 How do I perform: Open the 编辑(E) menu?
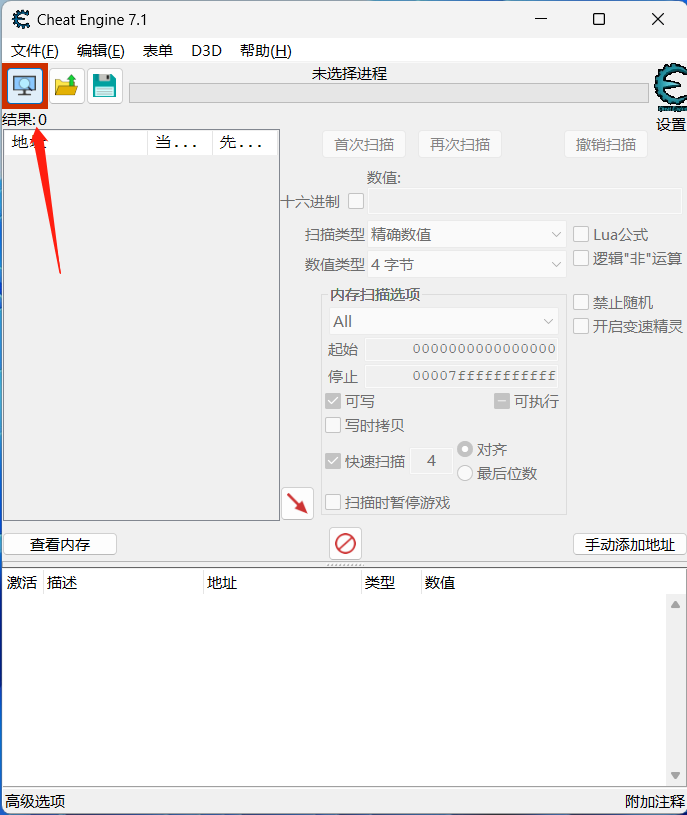(101, 51)
